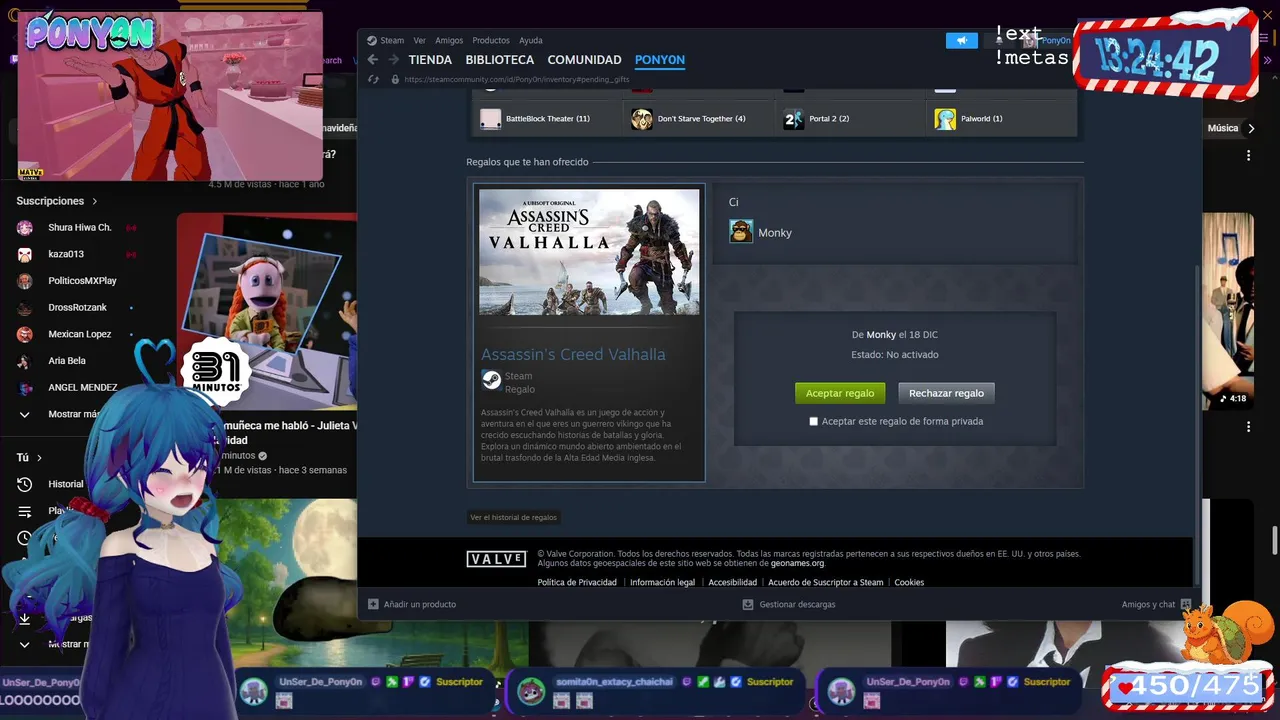Open PoliticosMXPlay channel avatar
This screenshot has width=1280, height=720.
25,281
